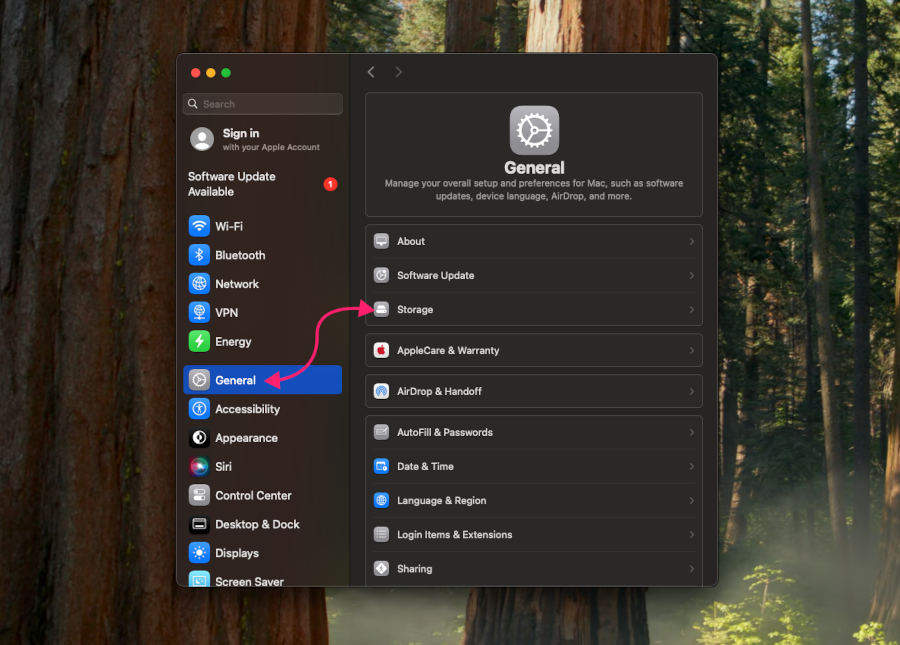
Task: Click the Sharing icon
Action: 381,569
